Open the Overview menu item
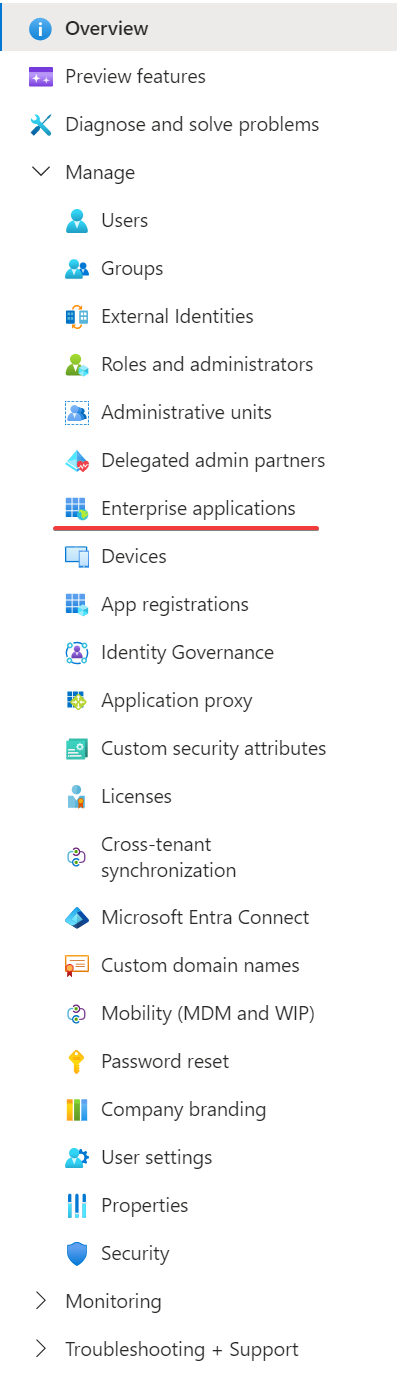 coord(199,28)
